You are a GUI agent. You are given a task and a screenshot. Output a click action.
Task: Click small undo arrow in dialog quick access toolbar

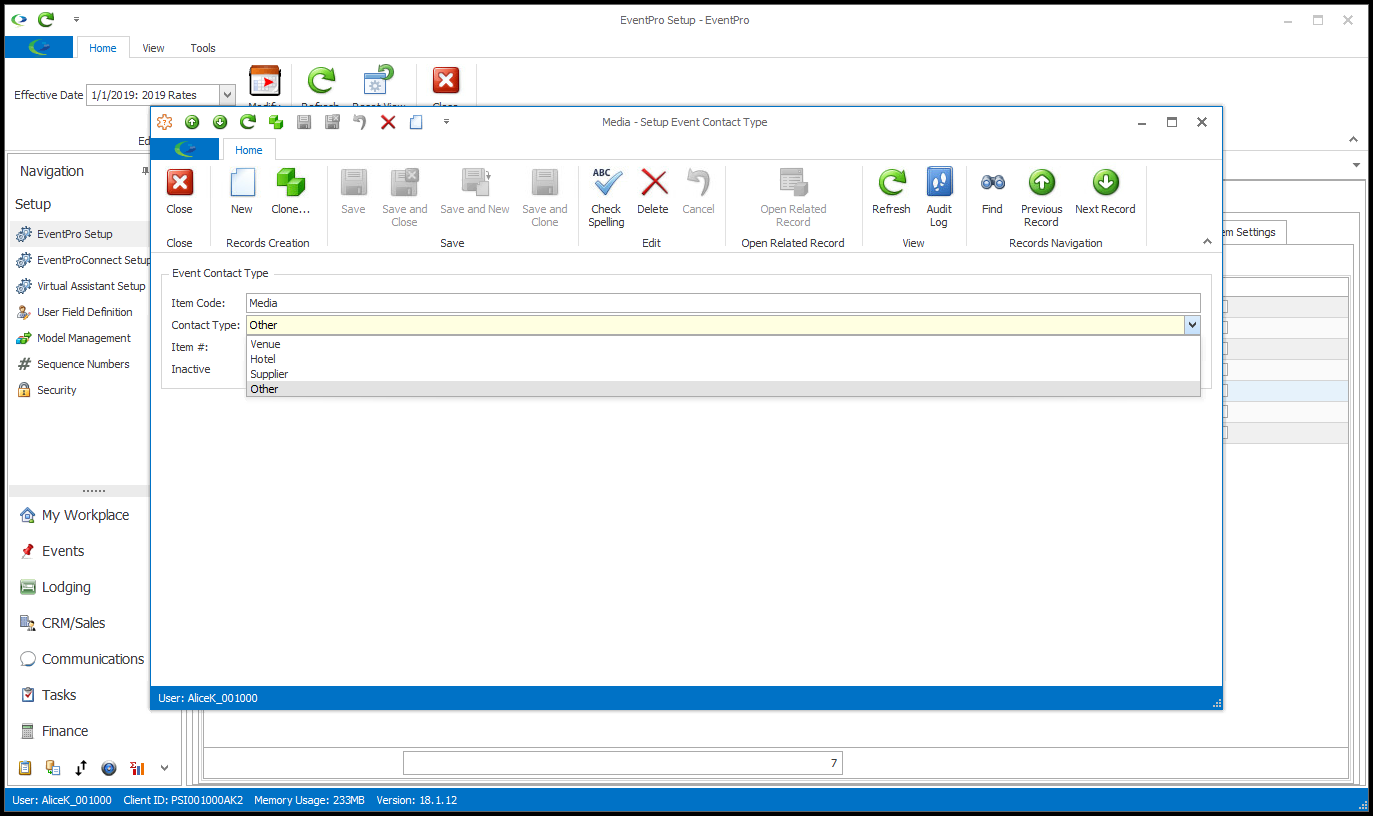[x=360, y=122]
